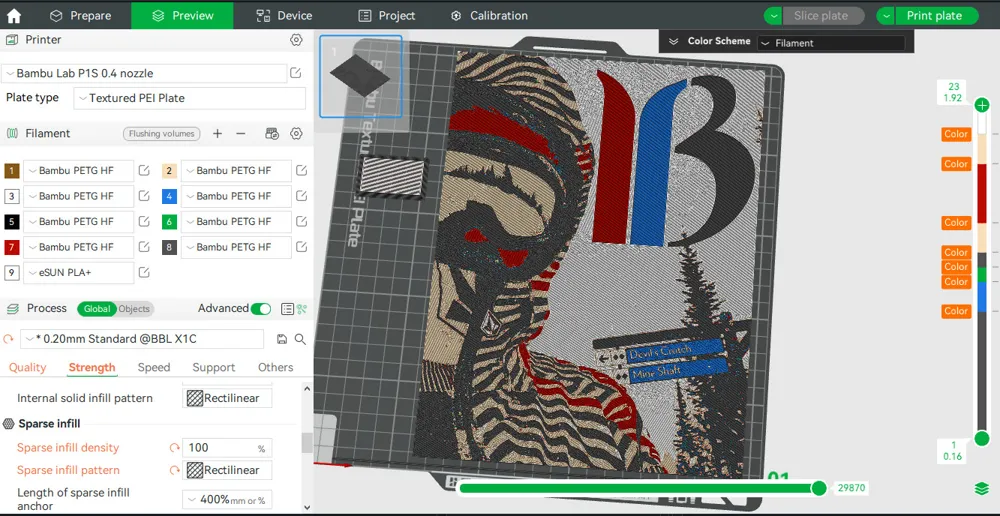The image size is (1000, 516).
Task: Edit filament 2 preset
Action: (x=302, y=170)
